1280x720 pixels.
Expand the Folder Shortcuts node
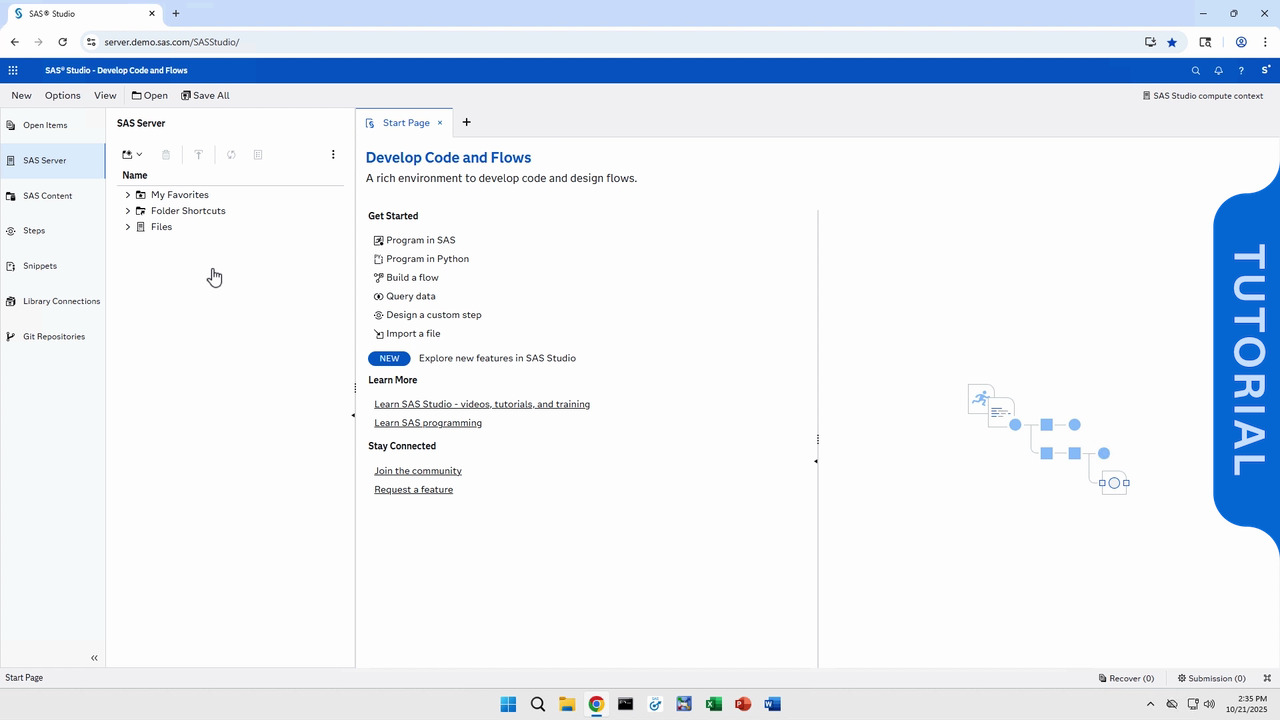click(128, 211)
